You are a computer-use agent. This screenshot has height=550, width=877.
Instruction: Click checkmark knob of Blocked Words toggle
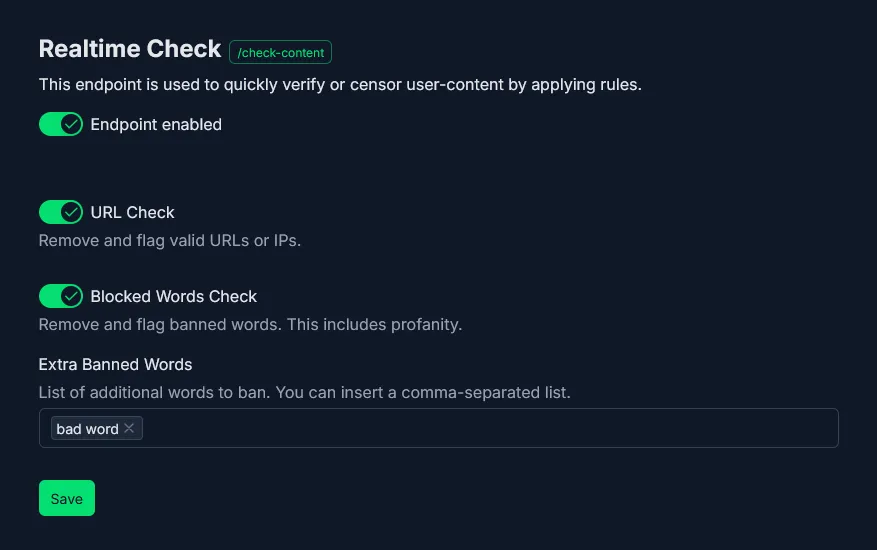click(x=71, y=296)
